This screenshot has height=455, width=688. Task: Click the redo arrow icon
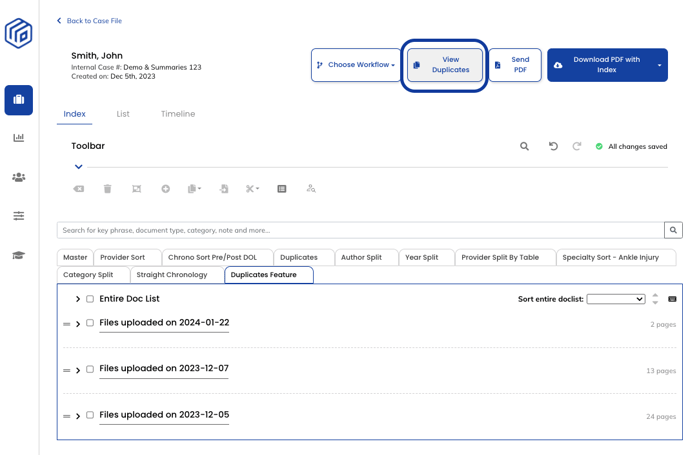click(x=577, y=146)
